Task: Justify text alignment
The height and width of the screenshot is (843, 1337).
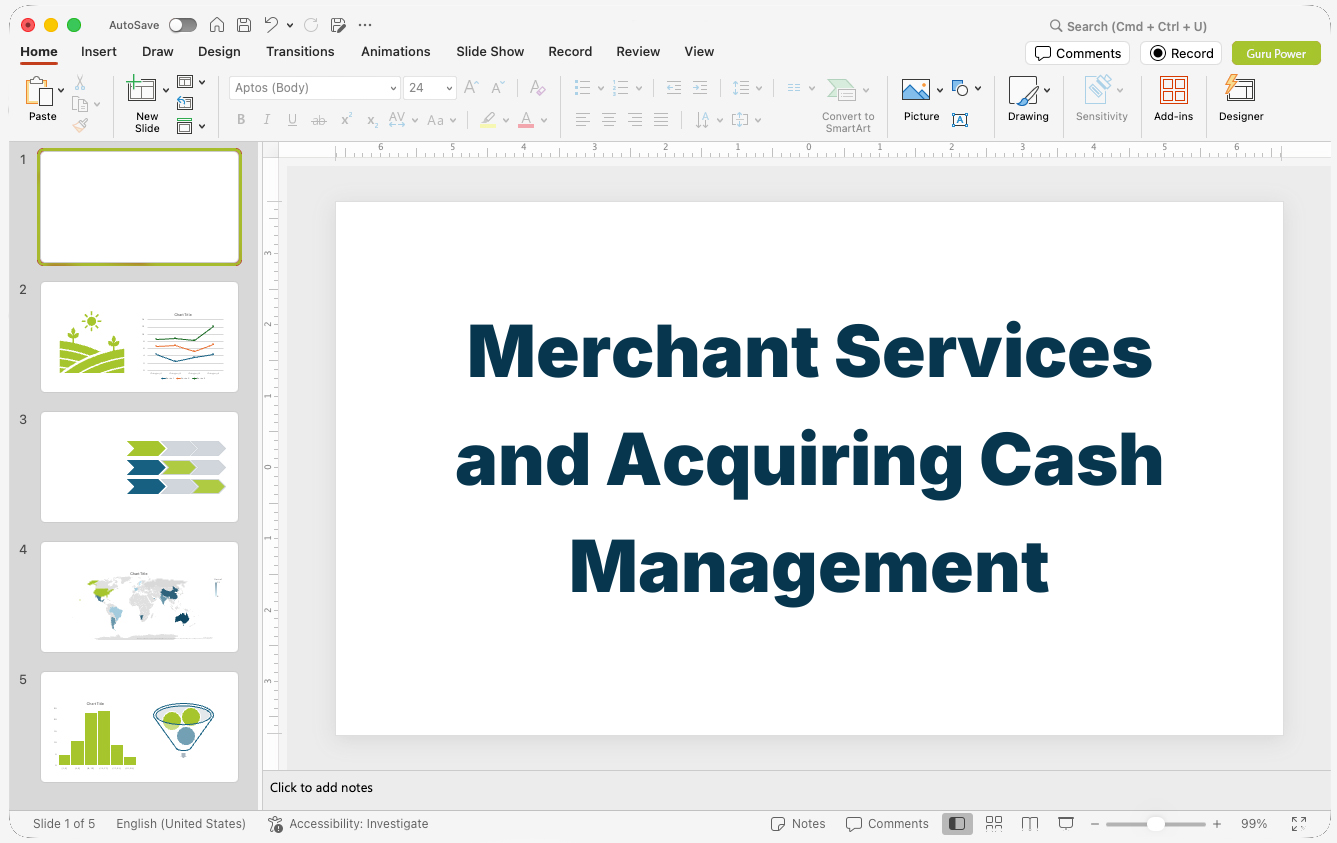Action: pos(661,120)
